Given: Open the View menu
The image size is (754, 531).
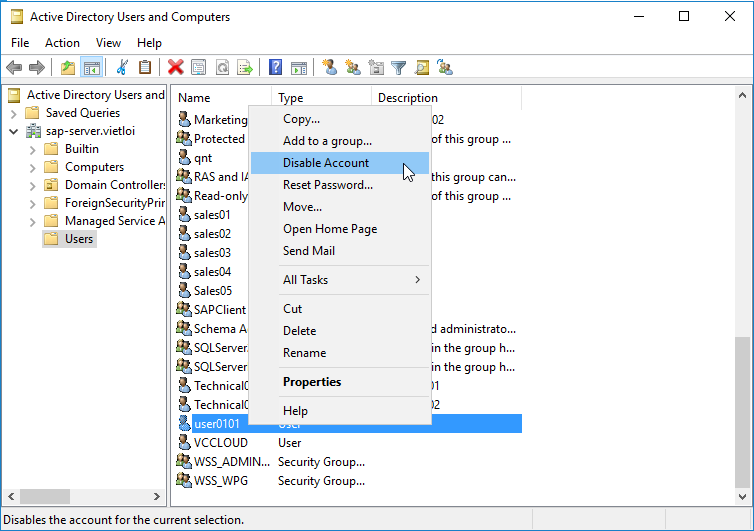Looking at the screenshot, I should coord(108,43).
